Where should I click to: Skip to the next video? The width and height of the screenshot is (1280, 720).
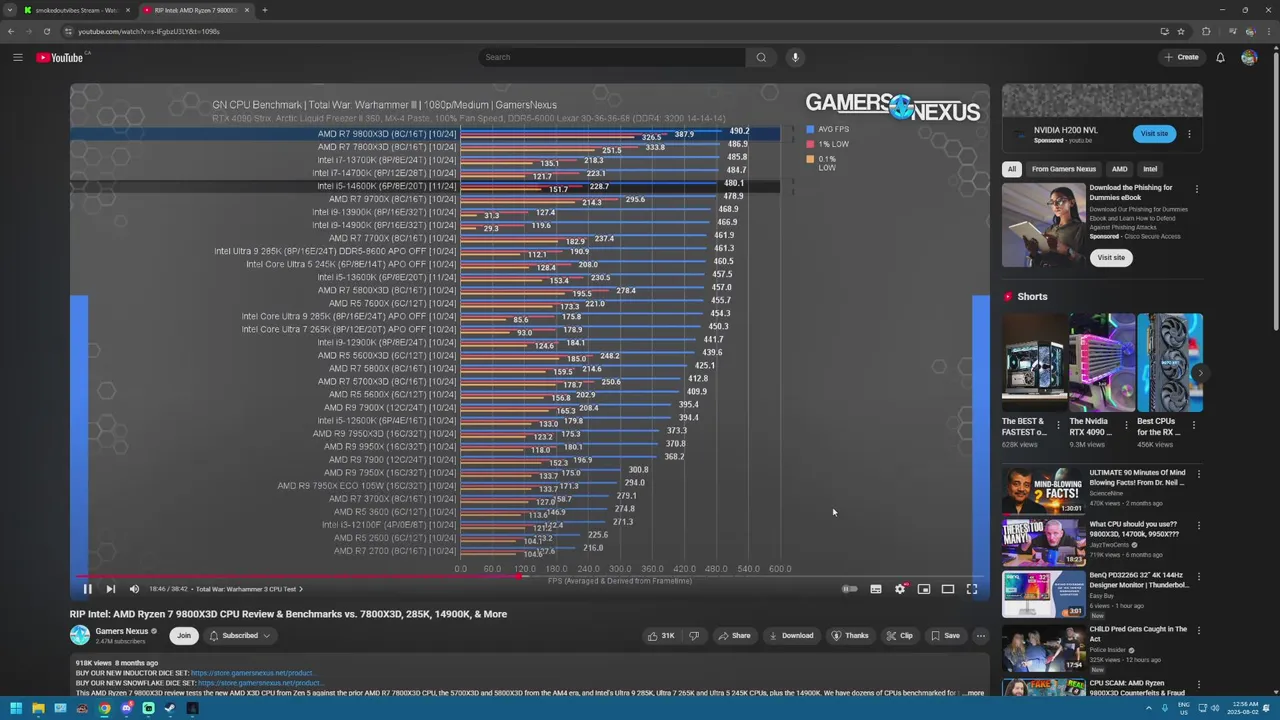click(110, 589)
